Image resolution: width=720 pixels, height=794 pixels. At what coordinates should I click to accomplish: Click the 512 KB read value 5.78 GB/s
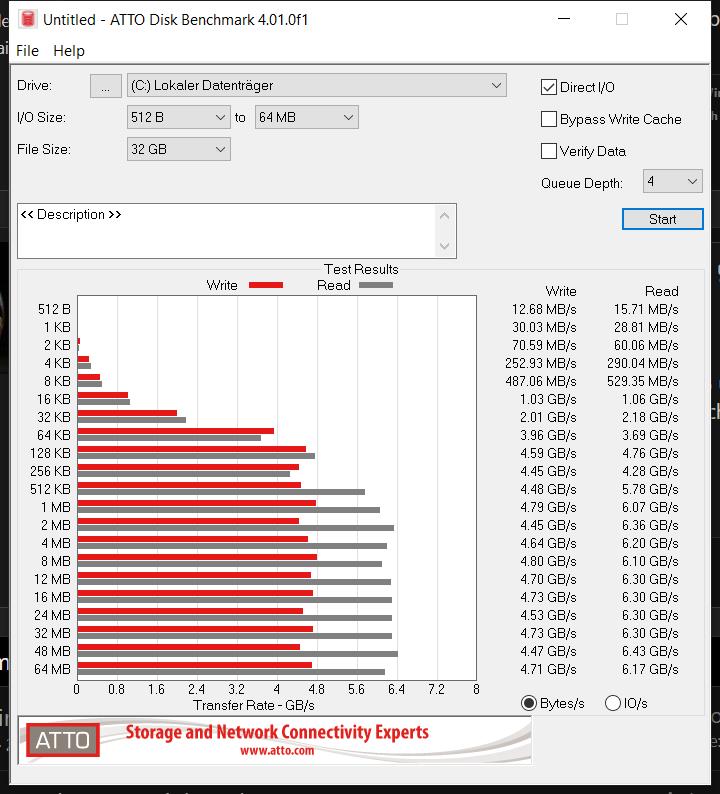650,489
